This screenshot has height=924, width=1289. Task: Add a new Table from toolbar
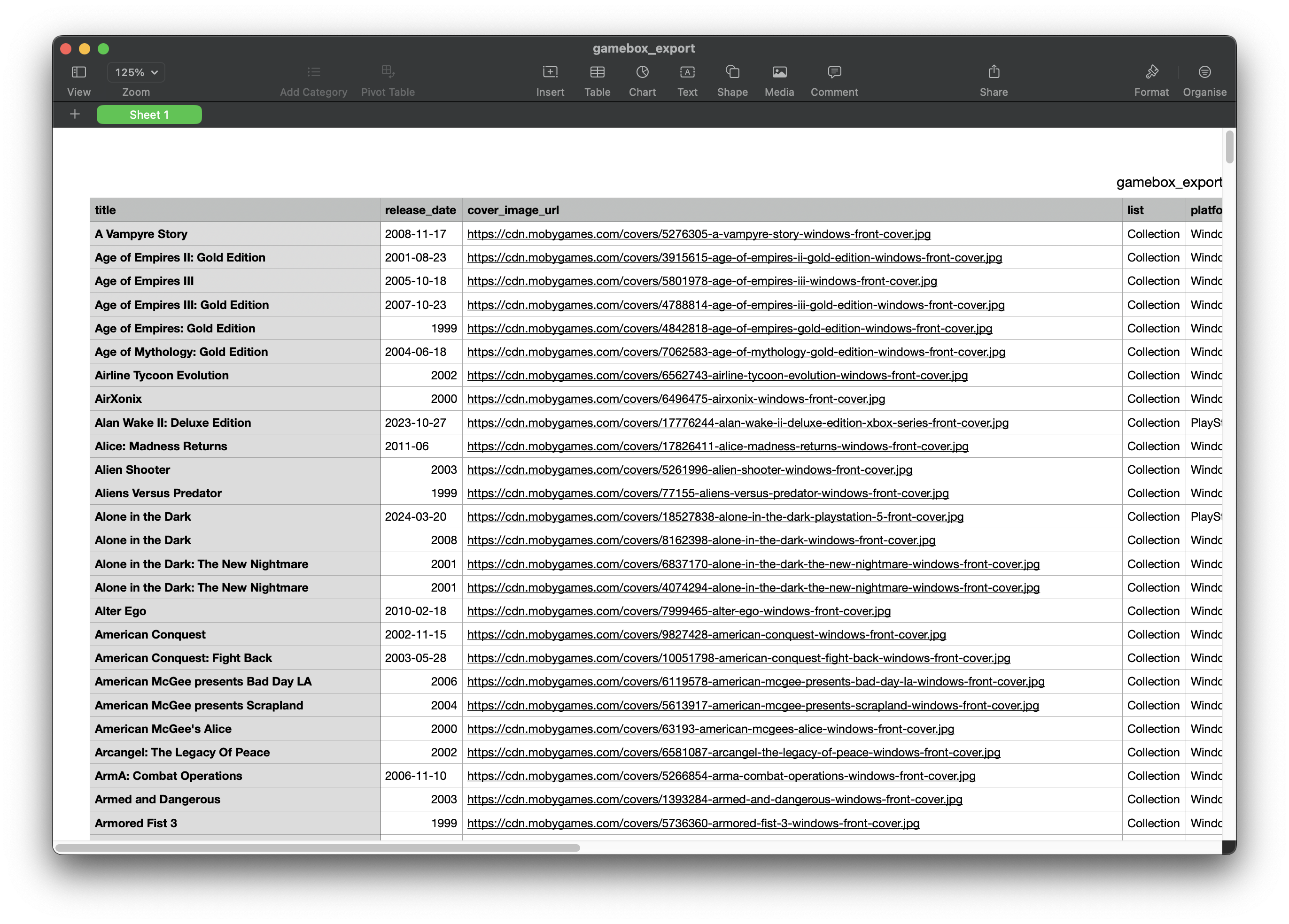(597, 72)
